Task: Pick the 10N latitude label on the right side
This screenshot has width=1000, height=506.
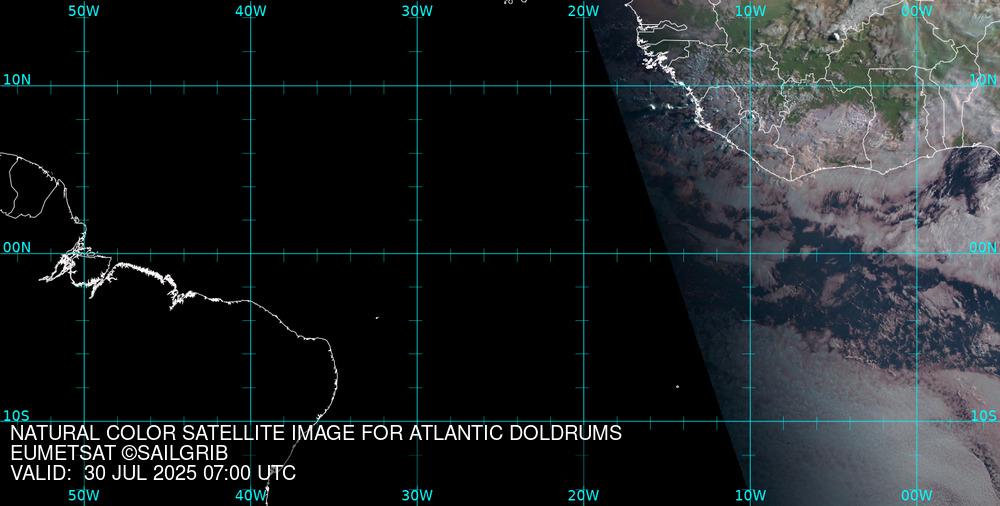Action: click(x=983, y=80)
